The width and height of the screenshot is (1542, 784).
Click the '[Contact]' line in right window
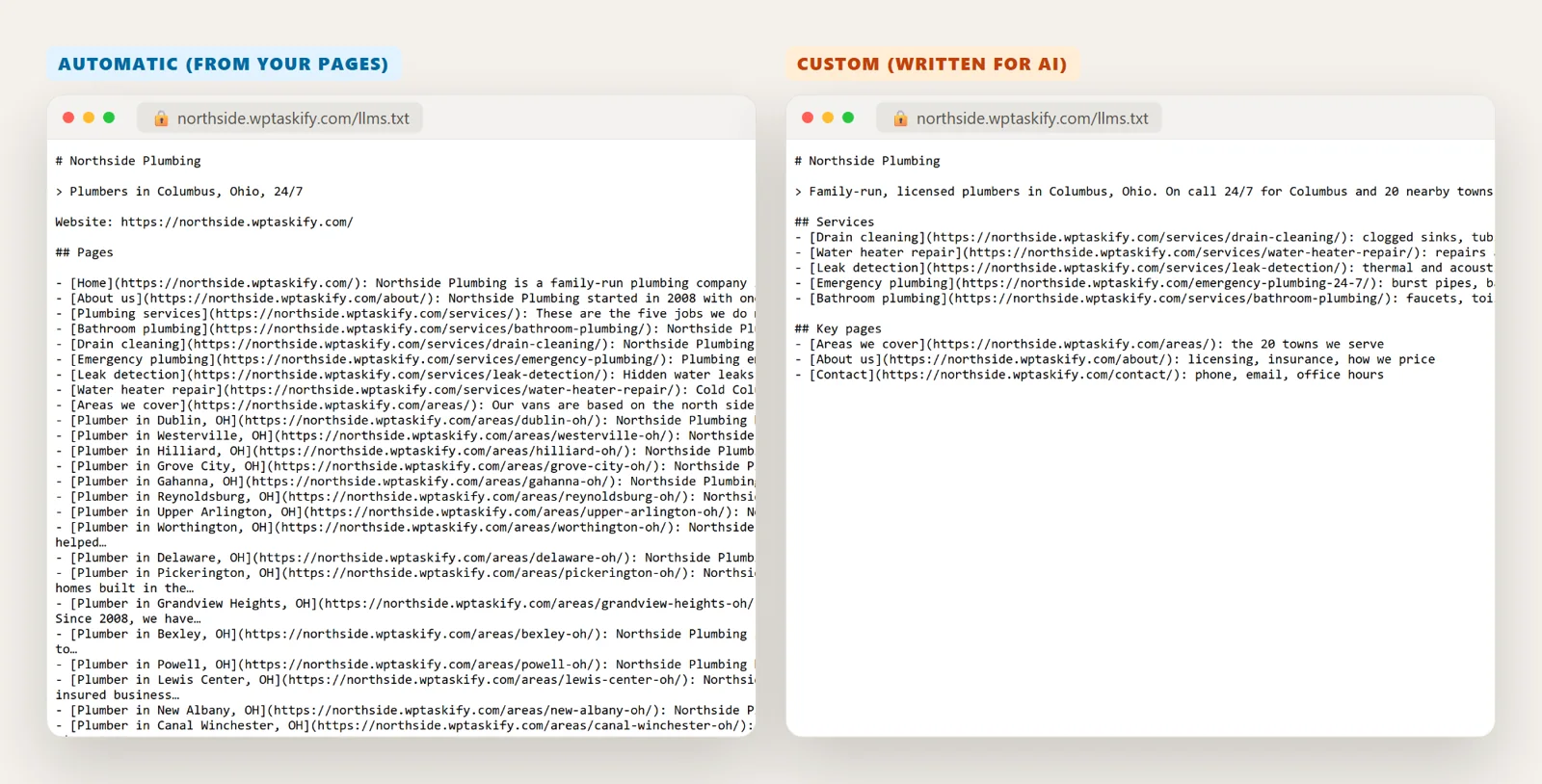1089,375
